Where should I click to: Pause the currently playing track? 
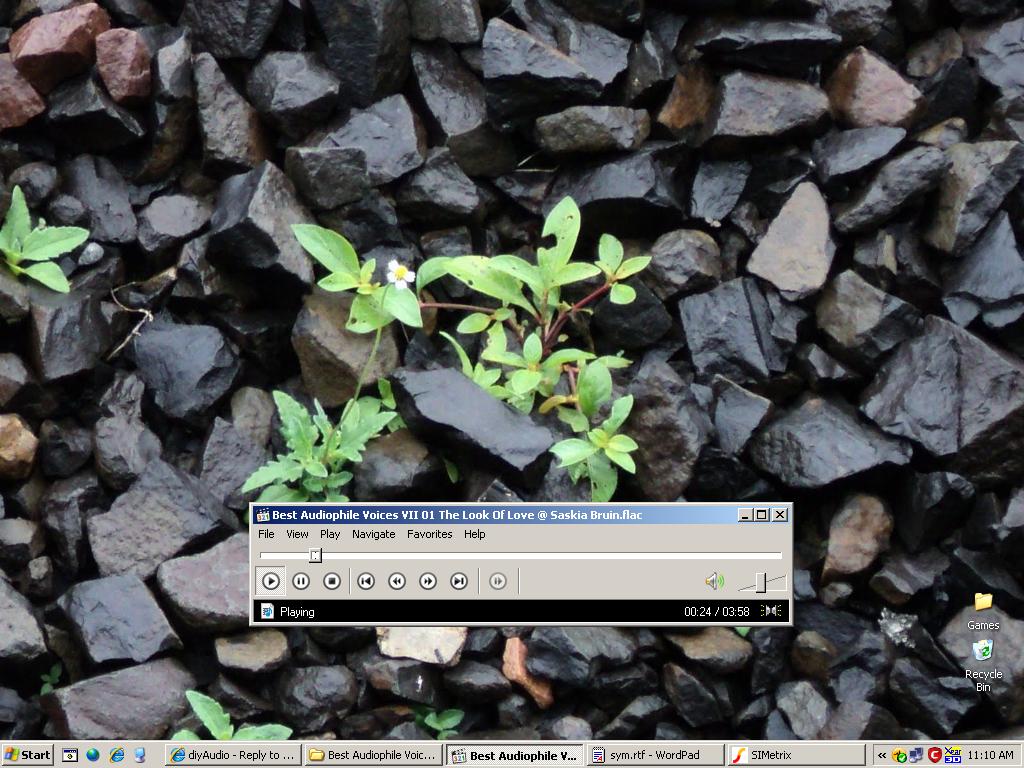coord(301,581)
